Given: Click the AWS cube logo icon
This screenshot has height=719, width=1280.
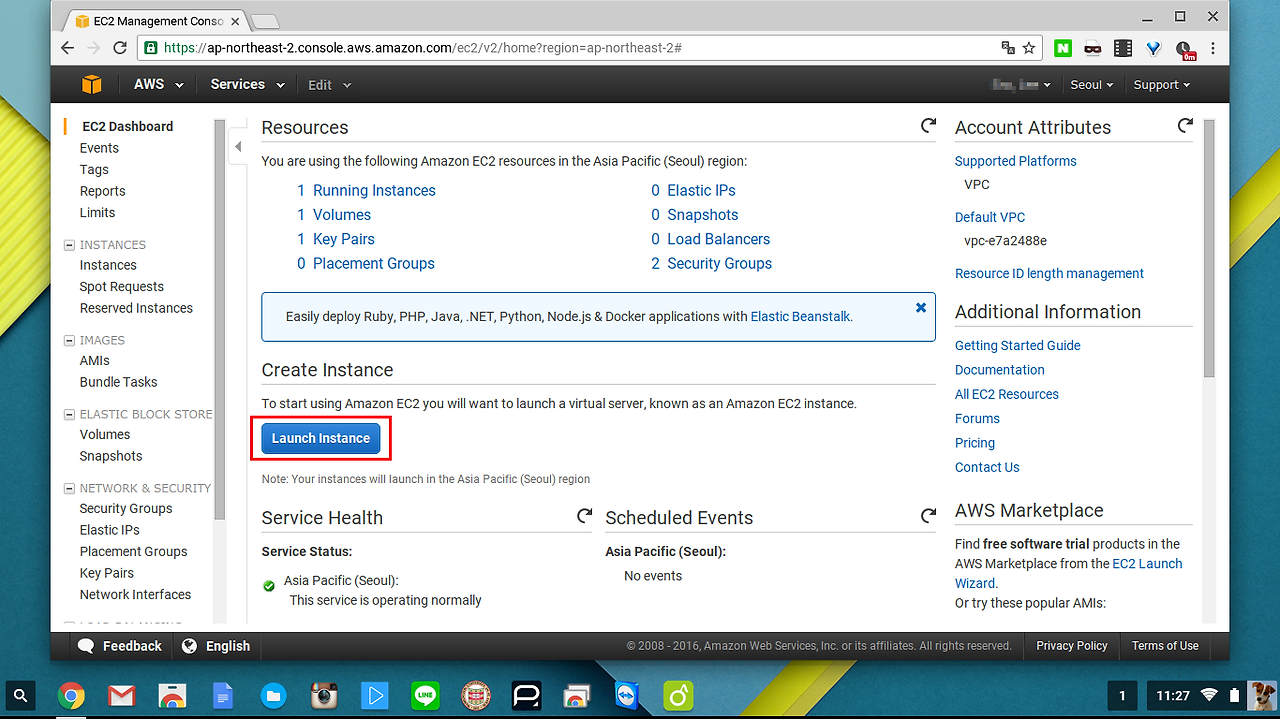Looking at the screenshot, I should (x=92, y=85).
